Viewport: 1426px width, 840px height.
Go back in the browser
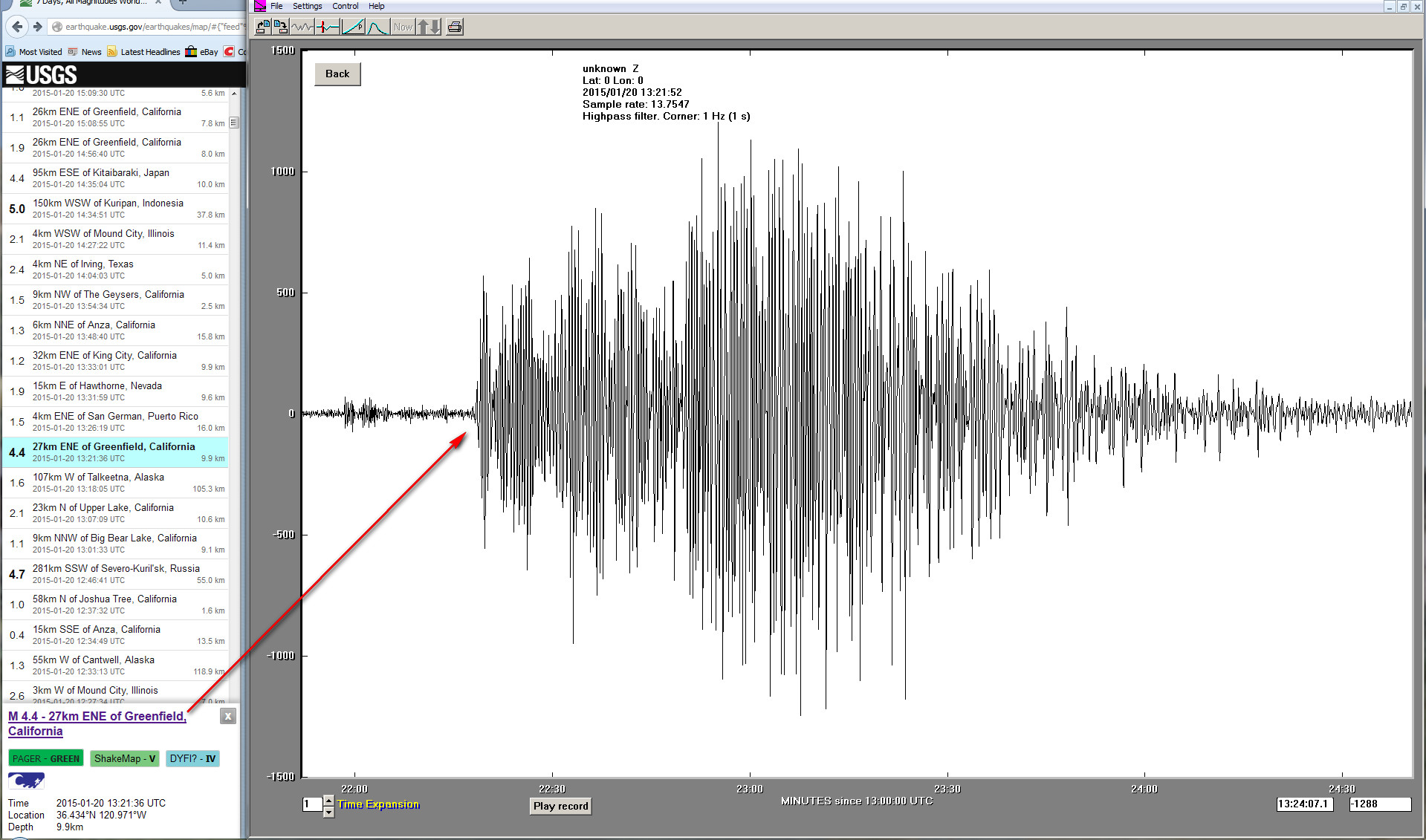point(18,27)
